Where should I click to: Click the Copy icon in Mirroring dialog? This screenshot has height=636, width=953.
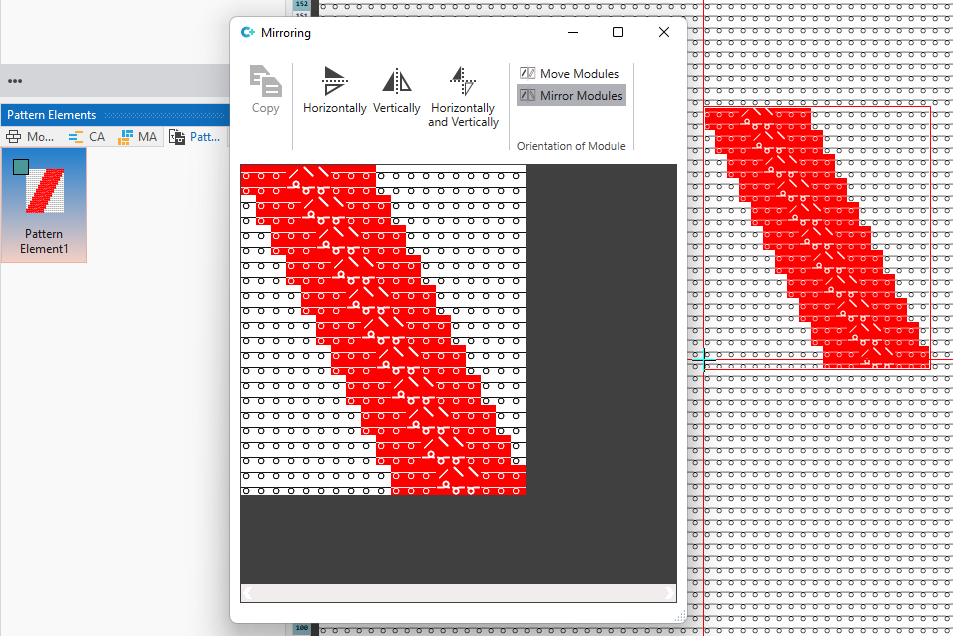[x=266, y=90]
